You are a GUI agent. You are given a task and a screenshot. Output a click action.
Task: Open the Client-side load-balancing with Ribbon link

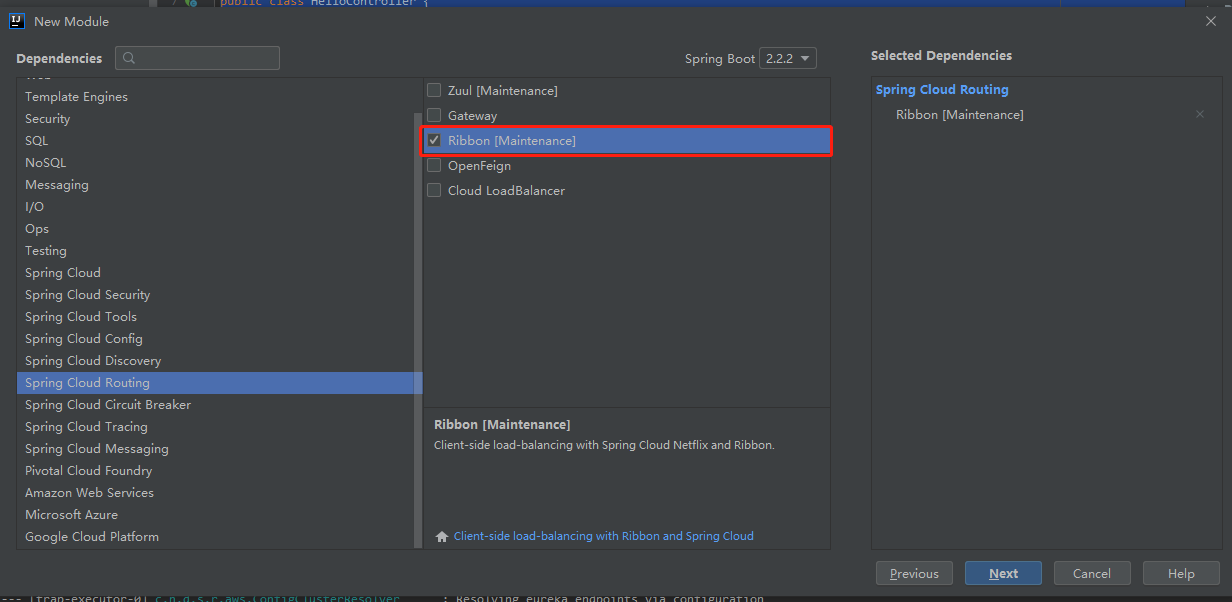(603, 536)
